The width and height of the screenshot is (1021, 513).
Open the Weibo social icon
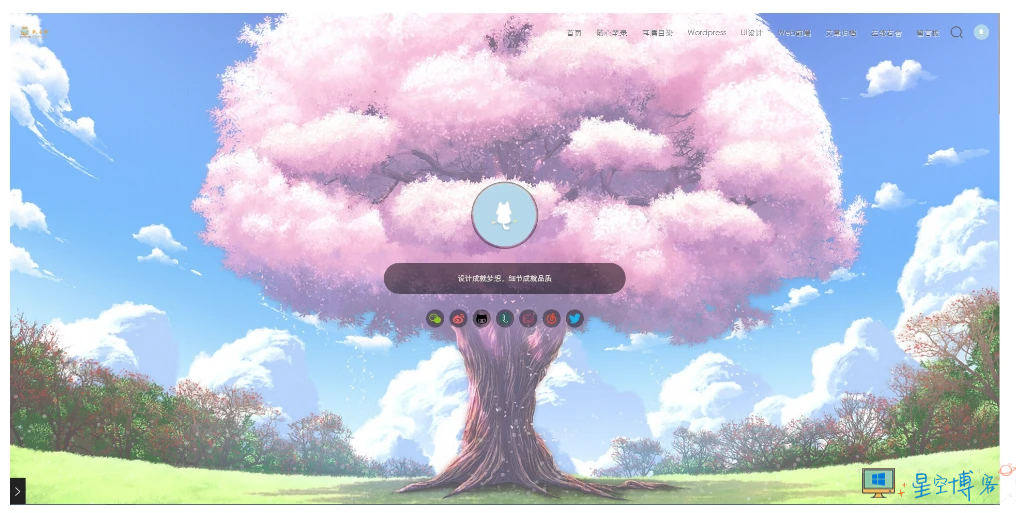point(458,318)
